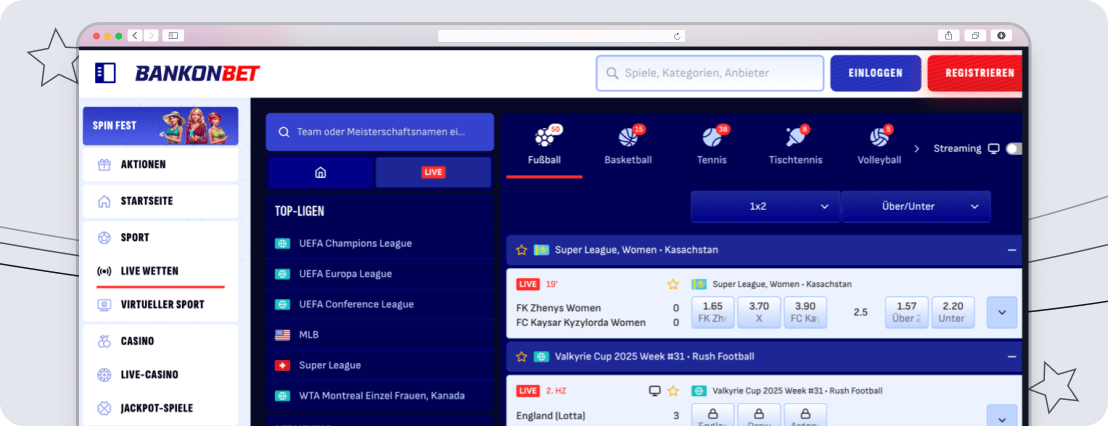Collapse the Super League Women Kasachstan section
Image resolution: width=1108 pixels, height=426 pixels.
[x=1012, y=250]
